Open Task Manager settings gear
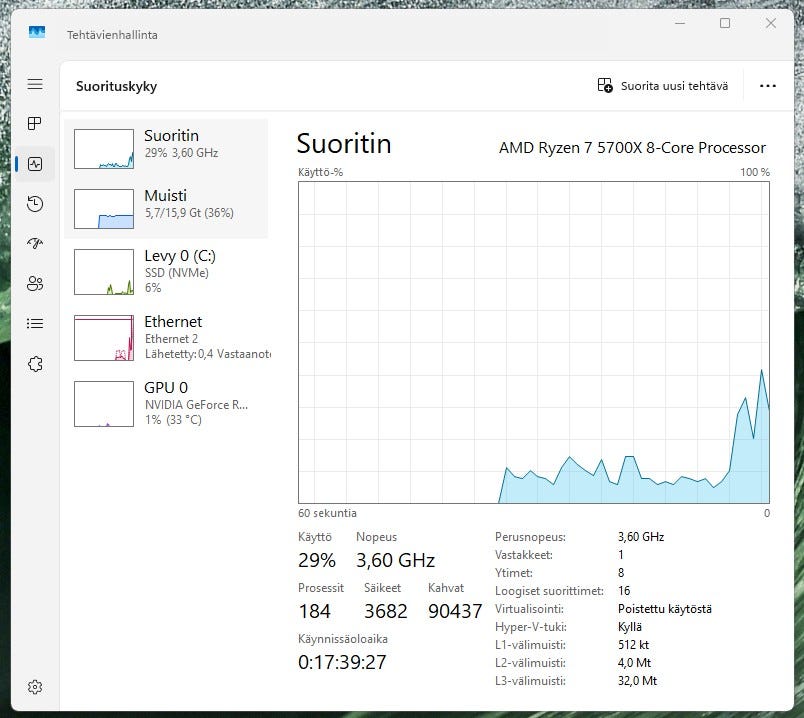This screenshot has height=718, width=804. pos(35,687)
